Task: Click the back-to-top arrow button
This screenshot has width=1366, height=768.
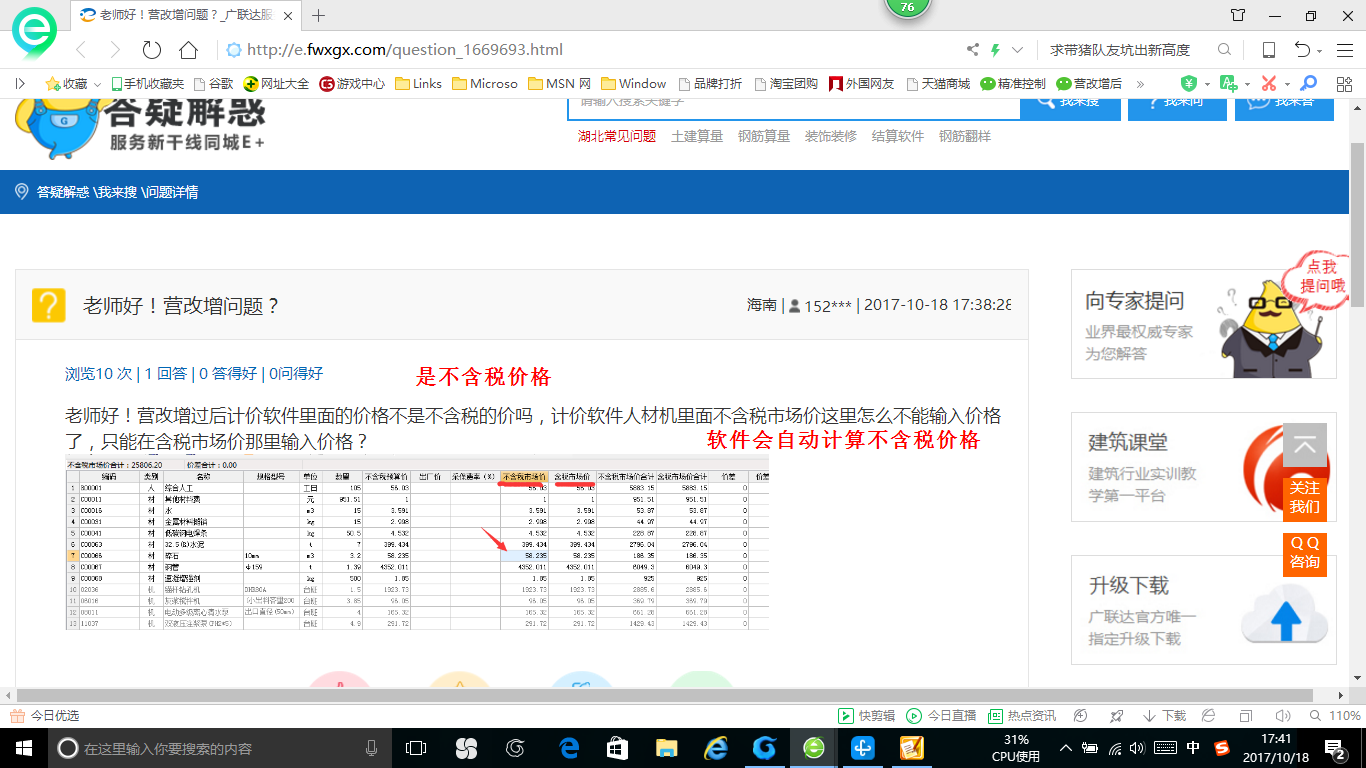Action: pos(1305,445)
